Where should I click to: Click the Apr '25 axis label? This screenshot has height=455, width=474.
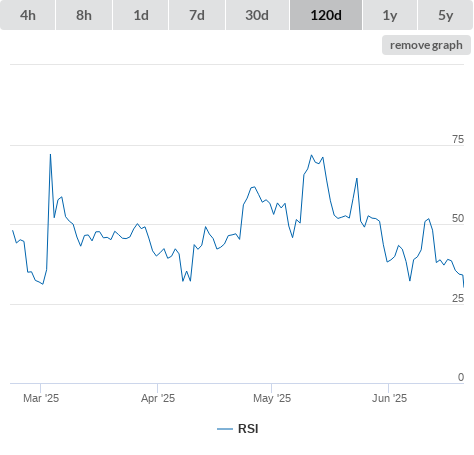coord(158,398)
